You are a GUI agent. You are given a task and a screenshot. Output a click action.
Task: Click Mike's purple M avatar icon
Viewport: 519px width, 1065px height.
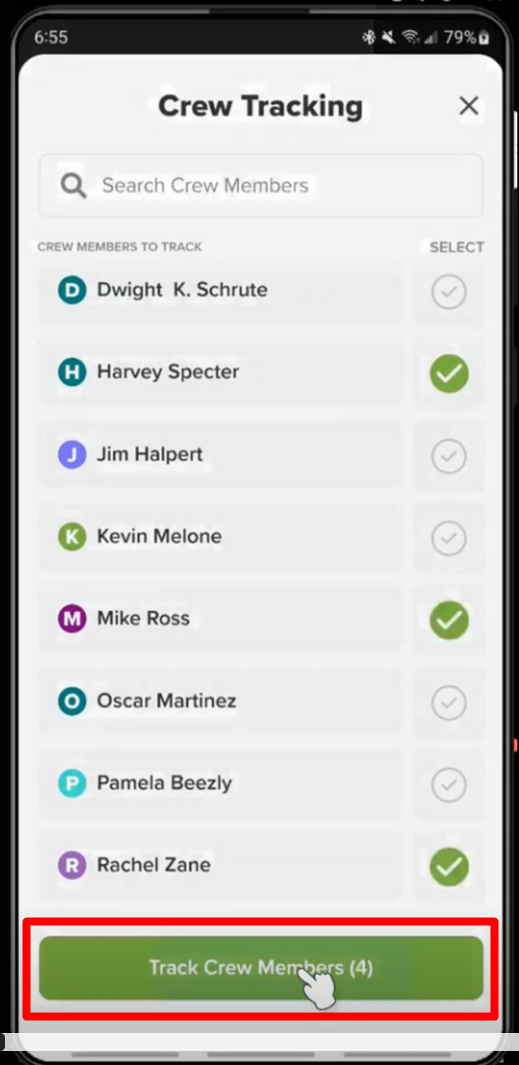pyautogui.click(x=72, y=619)
